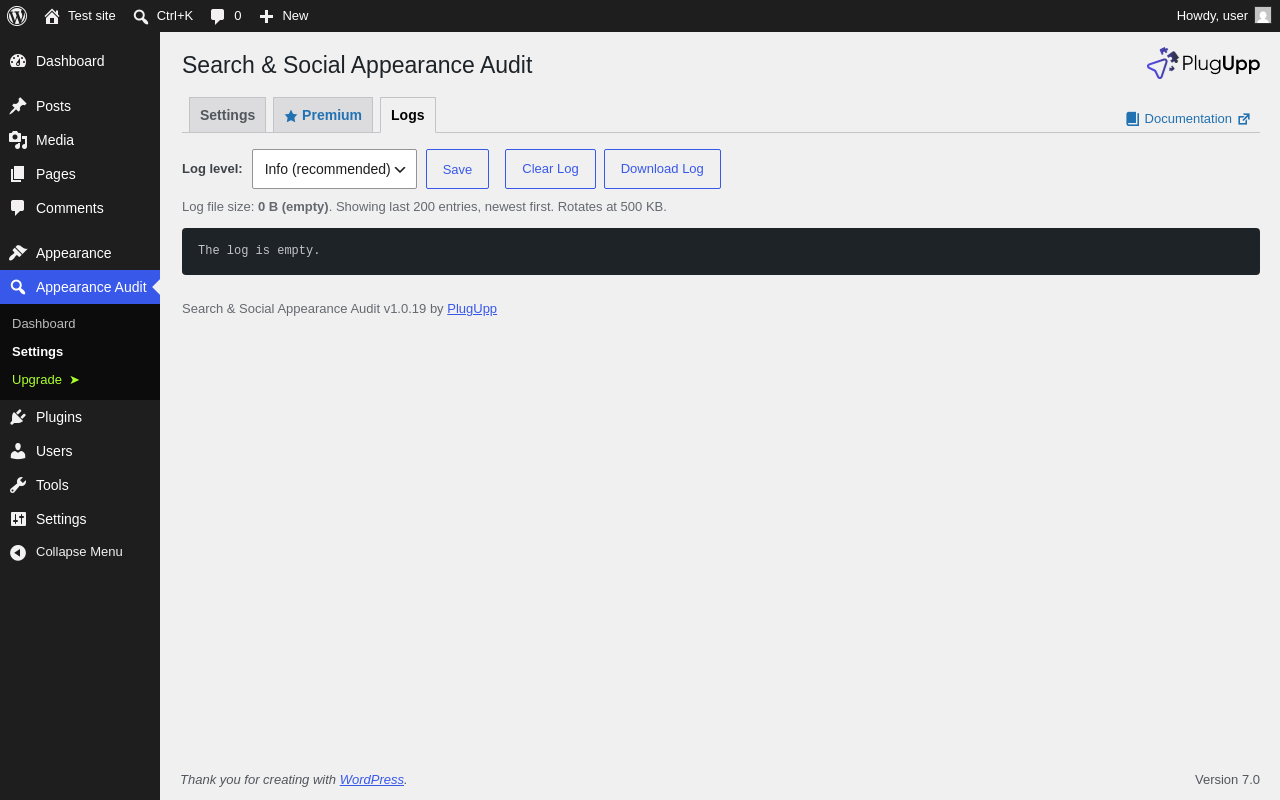Open the Log level dropdown
Image resolution: width=1280 pixels, height=800 pixels.
pos(334,169)
